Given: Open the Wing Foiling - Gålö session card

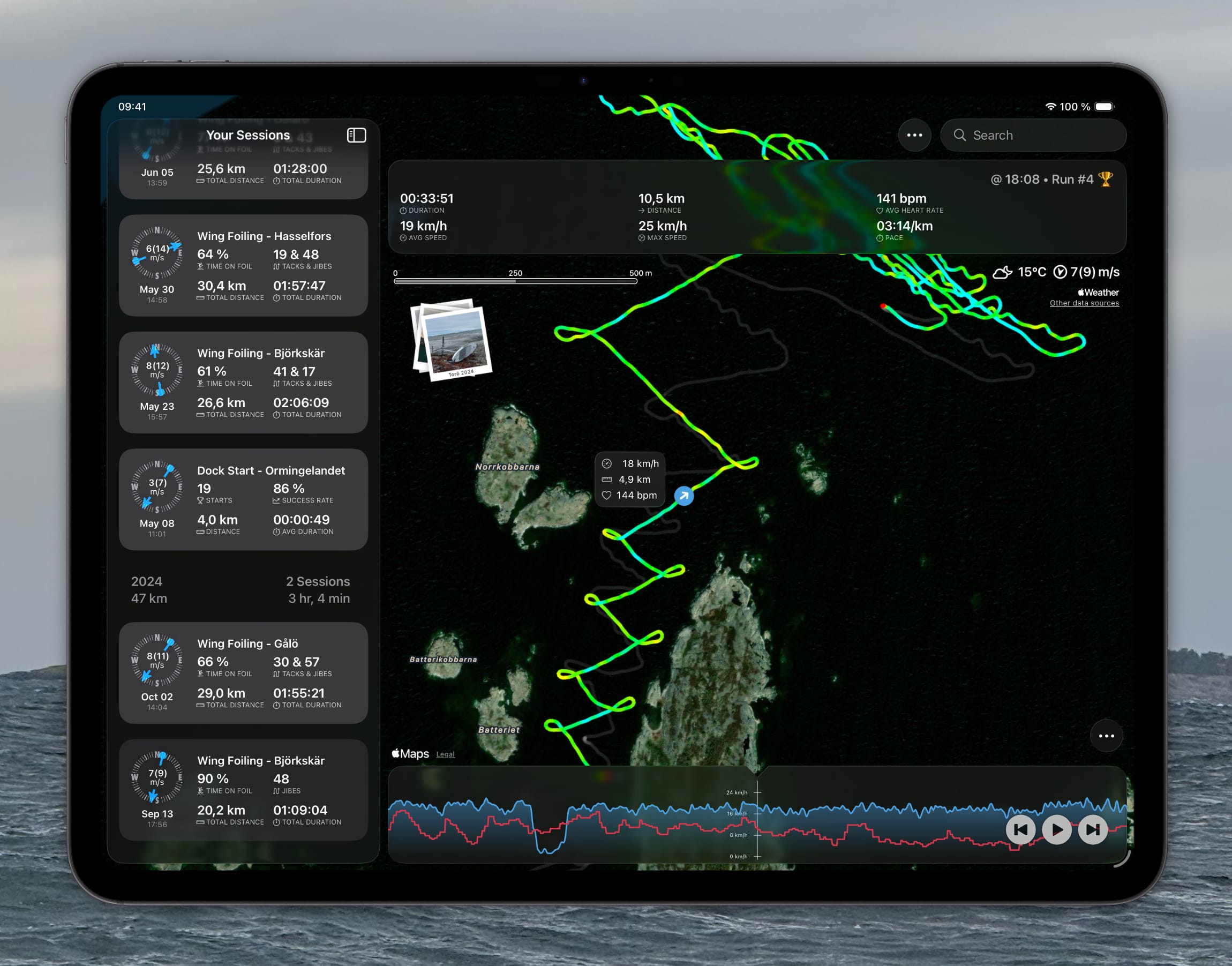Looking at the screenshot, I should tap(243, 673).
